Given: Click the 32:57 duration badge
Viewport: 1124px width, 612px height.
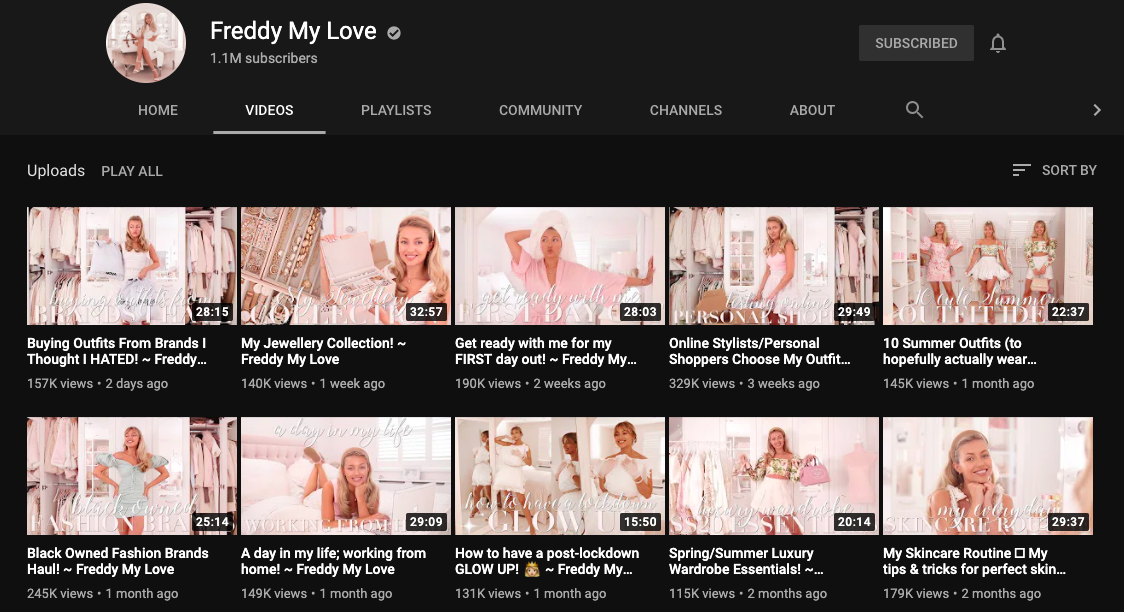Looking at the screenshot, I should click(426, 312).
